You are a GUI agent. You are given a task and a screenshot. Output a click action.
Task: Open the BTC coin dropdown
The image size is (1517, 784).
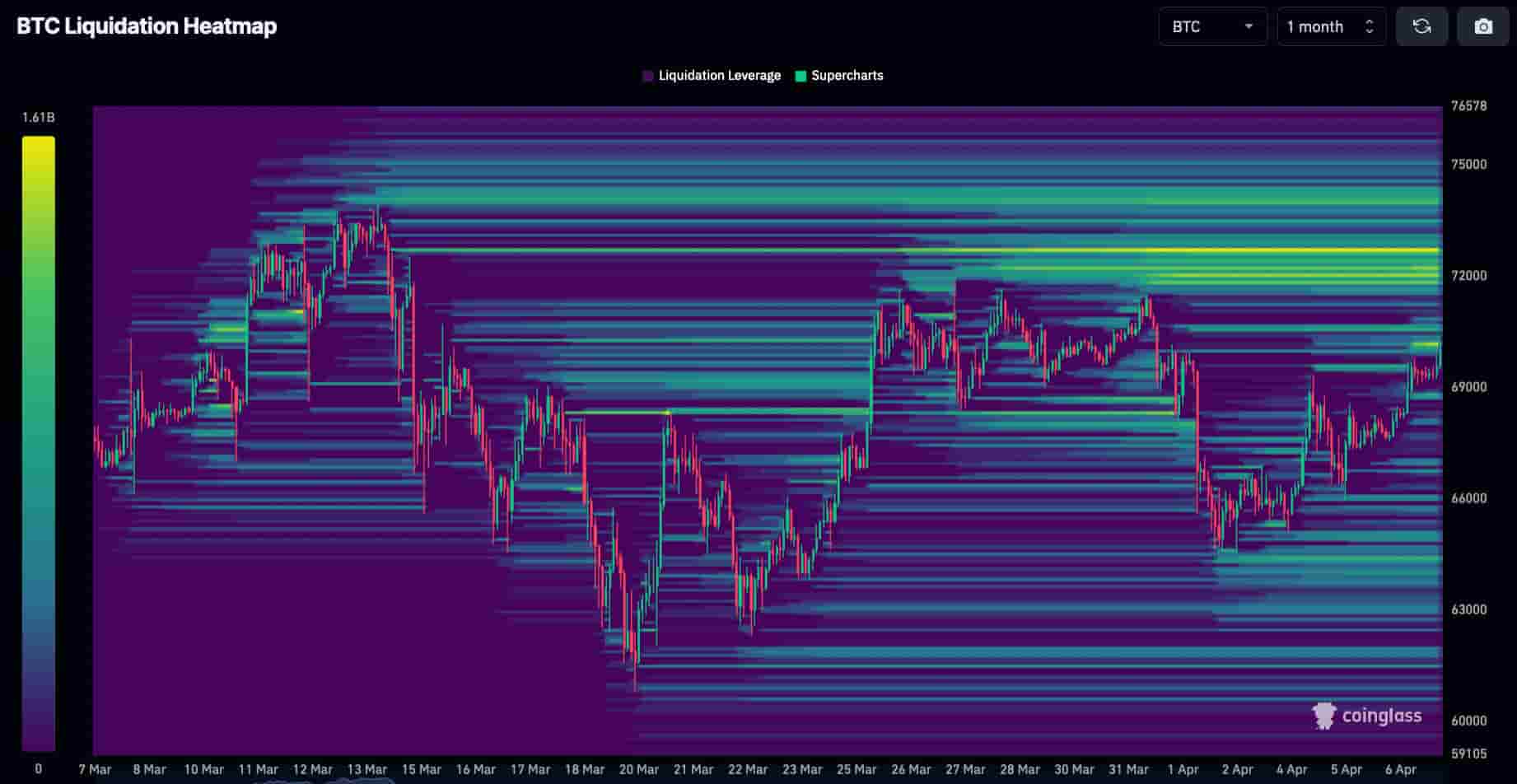(1211, 26)
